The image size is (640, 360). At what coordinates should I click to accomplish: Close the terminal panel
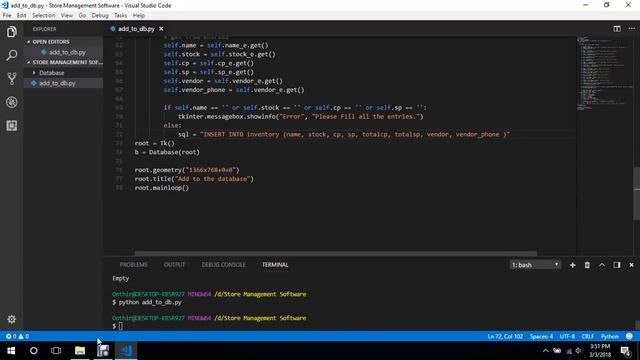(631, 265)
